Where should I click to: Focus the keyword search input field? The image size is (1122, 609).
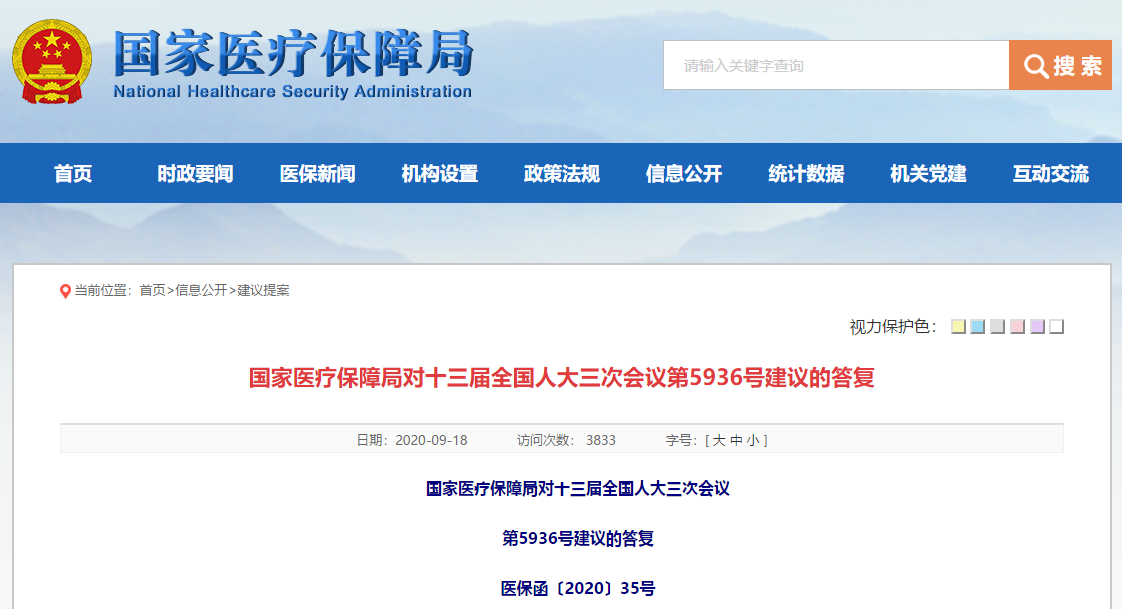point(836,65)
